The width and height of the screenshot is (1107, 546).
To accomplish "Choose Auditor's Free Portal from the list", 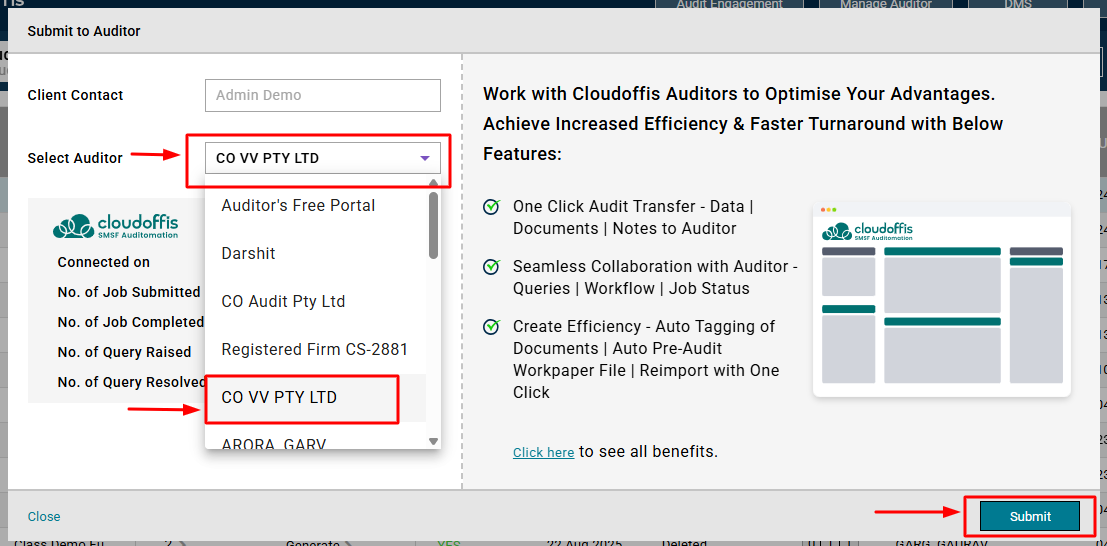I will point(298,206).
